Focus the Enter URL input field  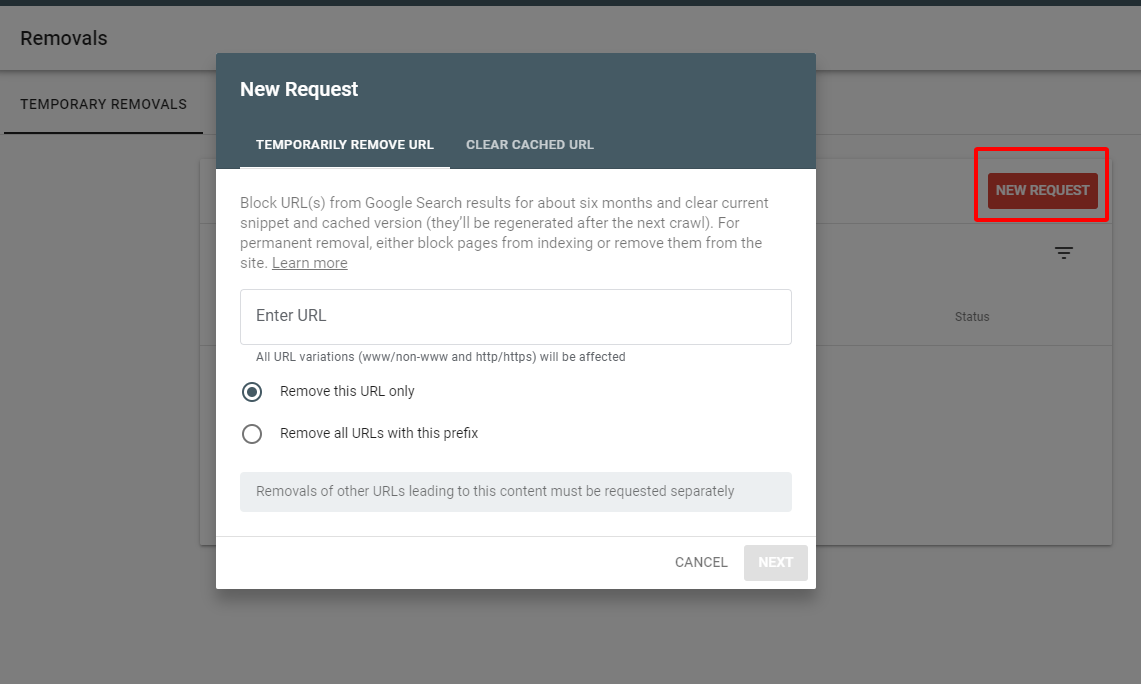pos(515,317)
